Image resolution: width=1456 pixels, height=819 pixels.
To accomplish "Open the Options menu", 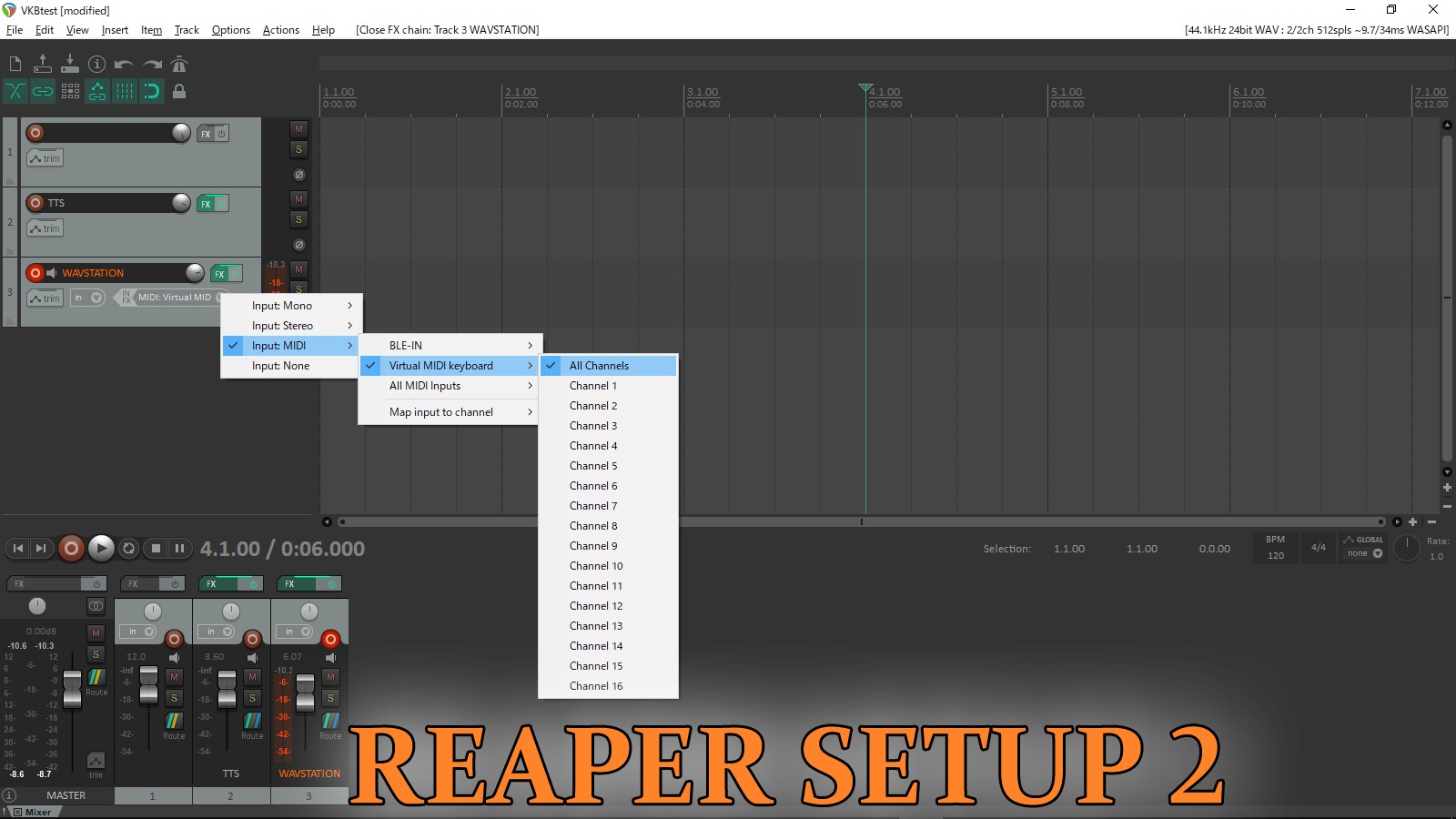I will (230, 29).
